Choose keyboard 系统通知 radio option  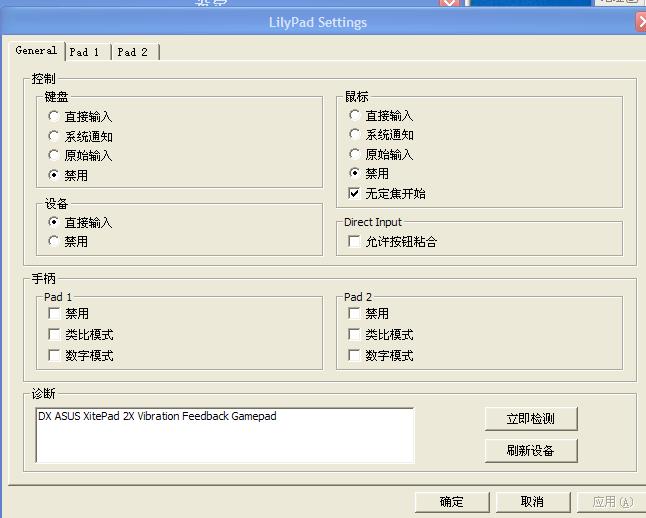point(54,136)
